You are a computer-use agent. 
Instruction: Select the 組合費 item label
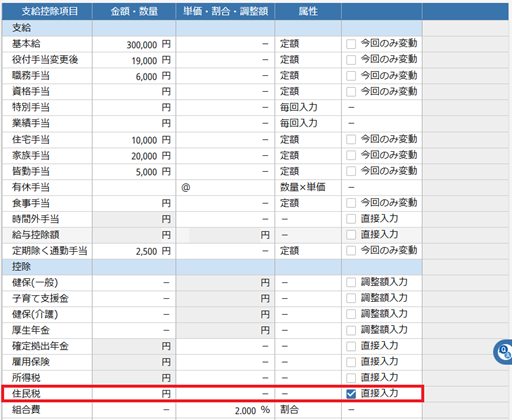(26, 410)
